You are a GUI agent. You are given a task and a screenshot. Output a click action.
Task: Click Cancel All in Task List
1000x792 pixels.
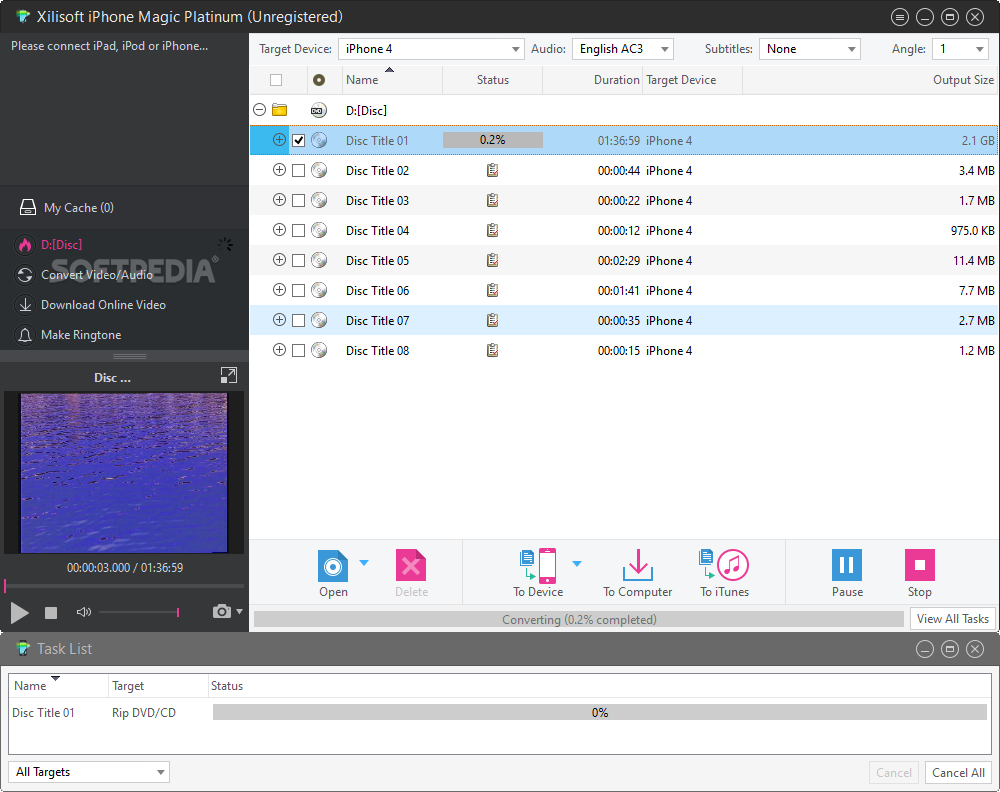(959, 773)
